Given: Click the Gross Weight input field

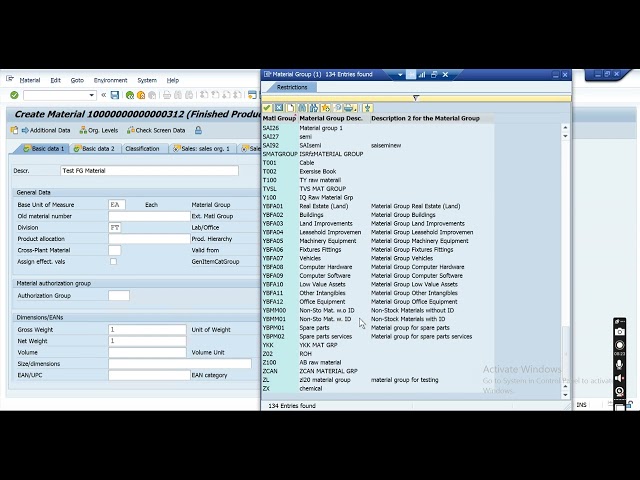Looking at the screenshot, I should coord(147,329).
